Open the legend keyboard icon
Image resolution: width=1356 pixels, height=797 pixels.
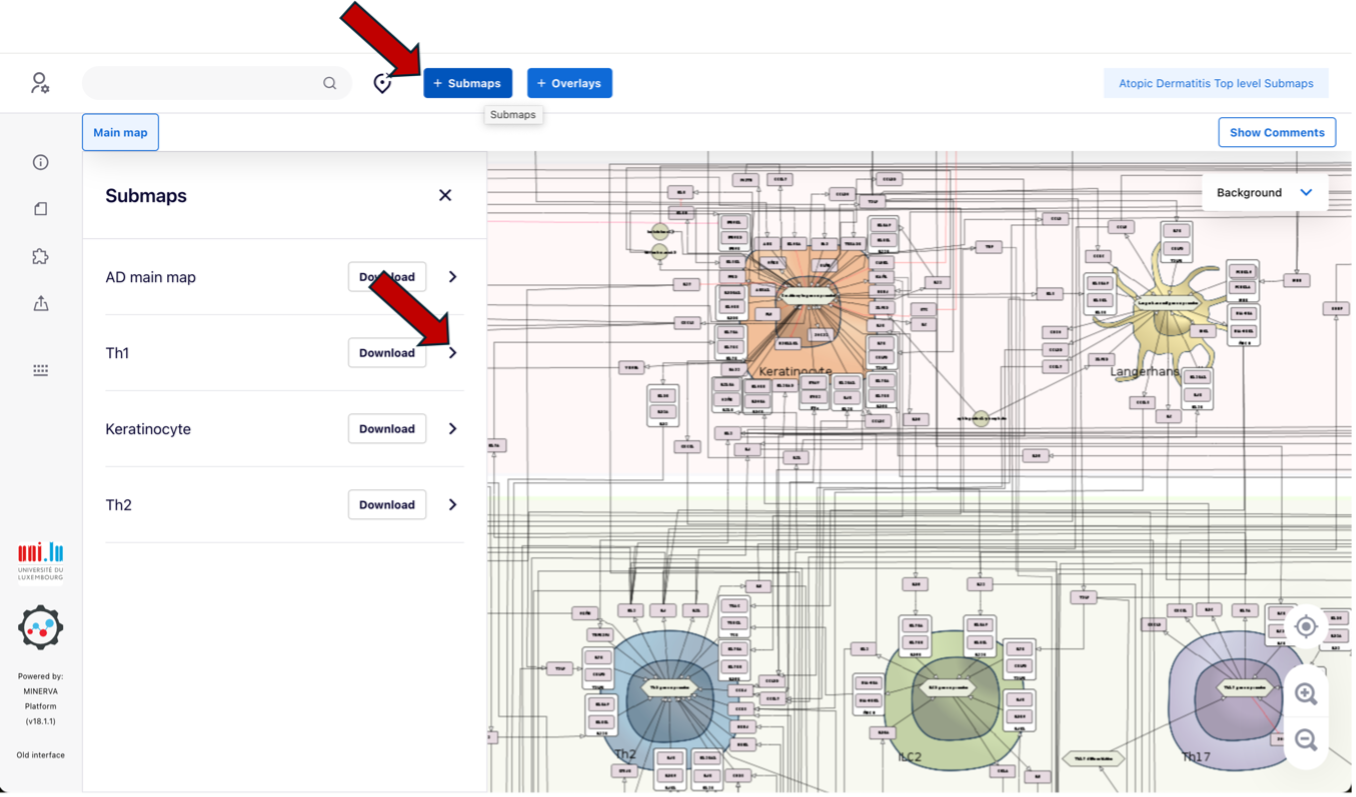pos(40,370)
